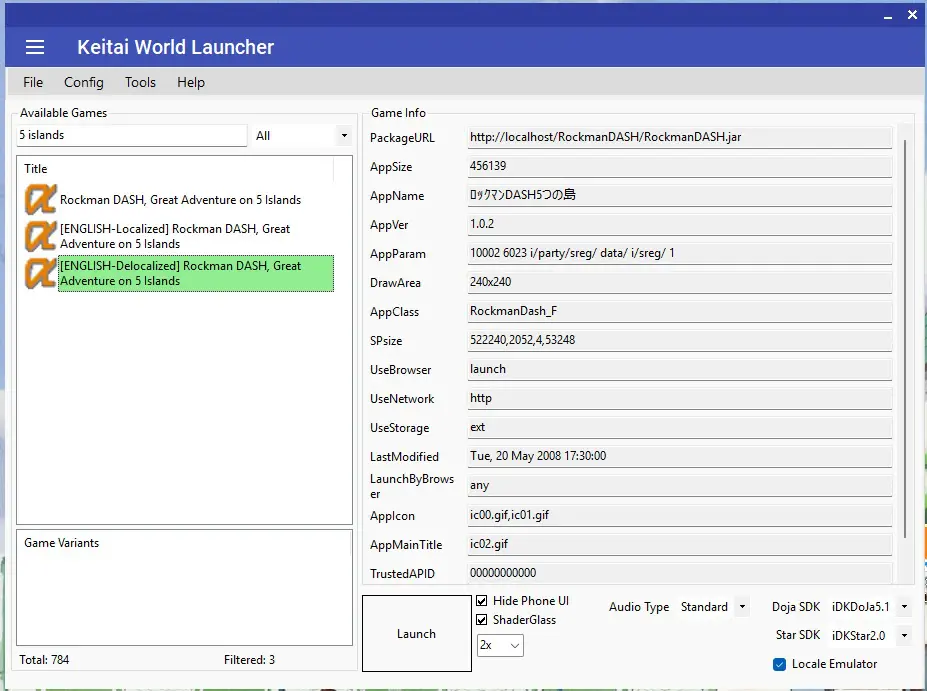
Task: Click the icon for Rockman DASH, Great Adventure on 5 Islands
Action: (41, 199)
